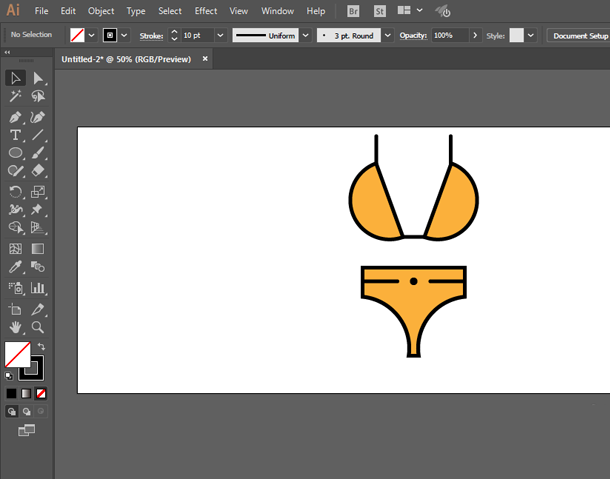Reset to default fill and stroke
Viewport: 610px width, 479px height.
click(9, 376)
